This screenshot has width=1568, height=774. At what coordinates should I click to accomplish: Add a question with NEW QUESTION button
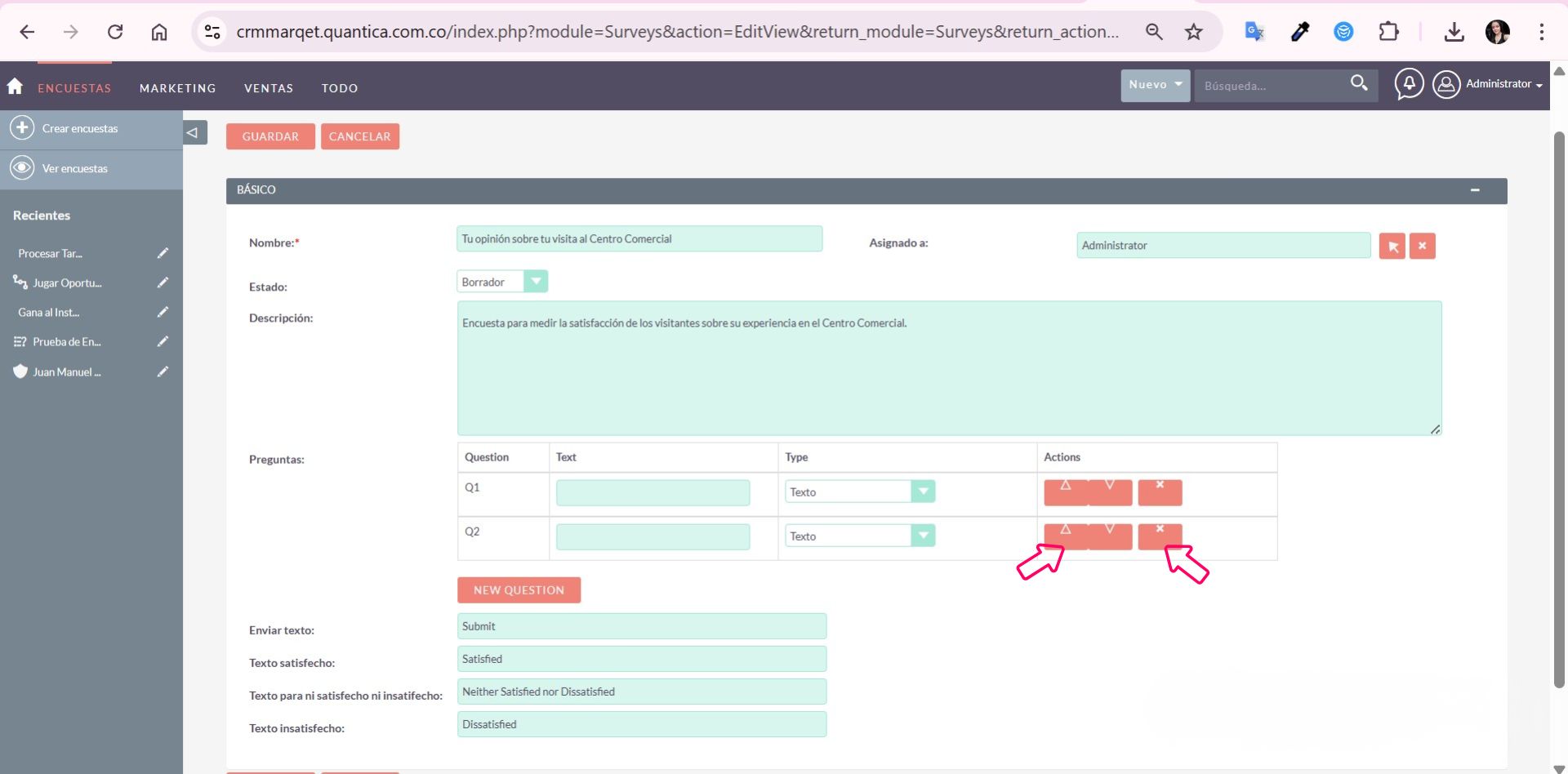tap(519, 590)
